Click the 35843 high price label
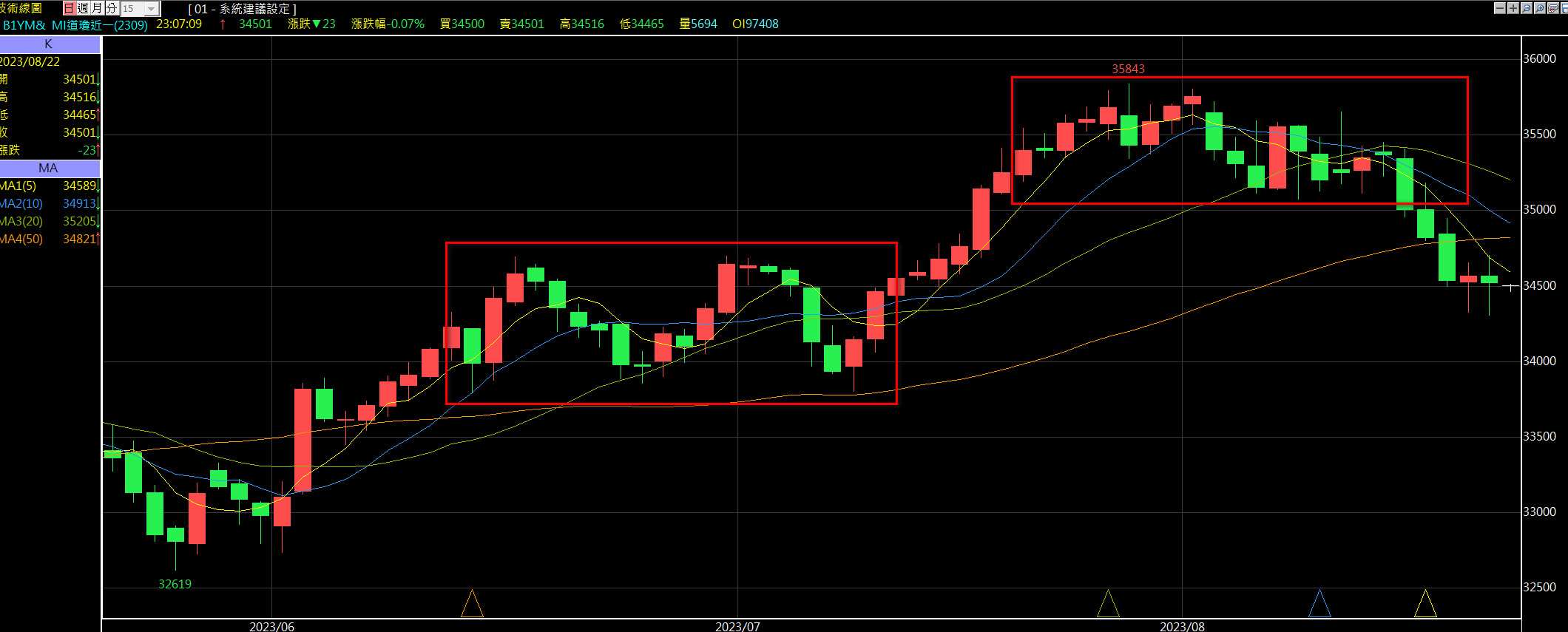Screen dimensions: 1568x632 pyautogui.click(x=1128, y=69)
